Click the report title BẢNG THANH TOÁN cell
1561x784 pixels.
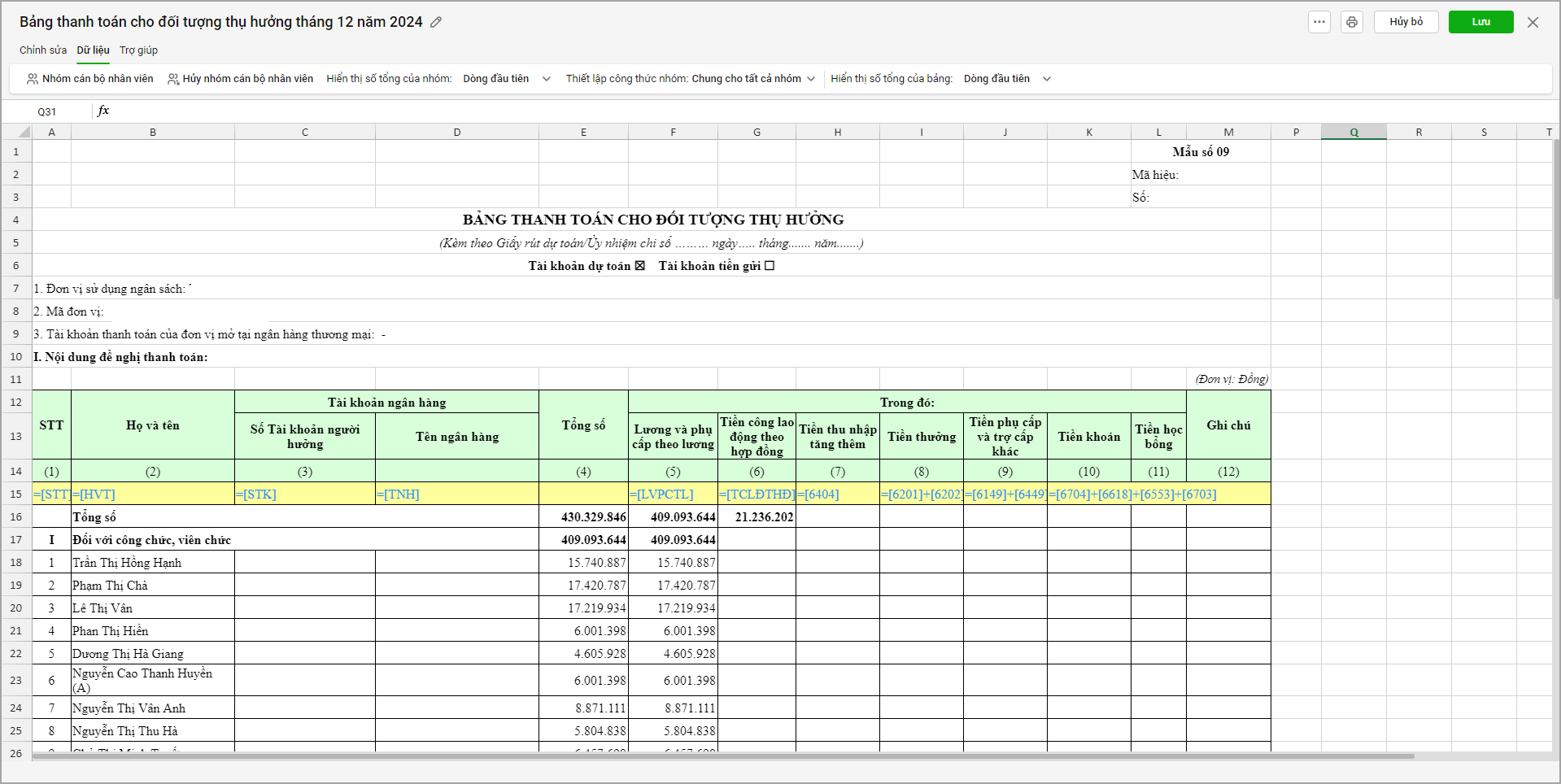[x=652, y=220]
